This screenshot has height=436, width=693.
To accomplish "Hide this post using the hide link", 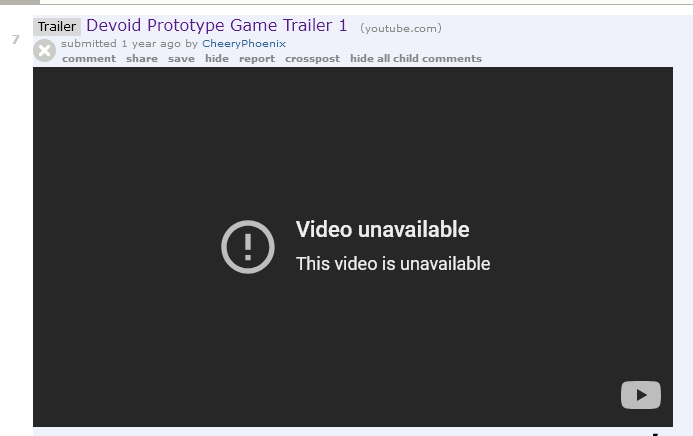I will 217,58.
